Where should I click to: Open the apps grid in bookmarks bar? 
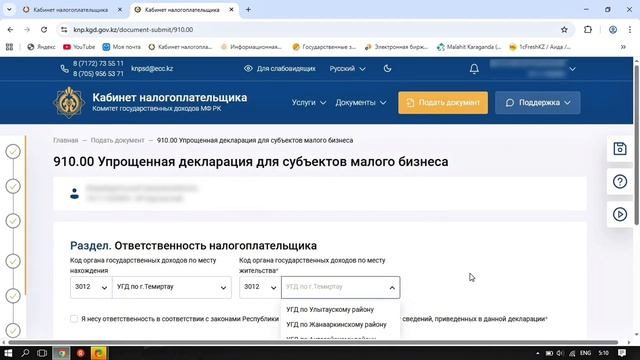coord(9,47)
